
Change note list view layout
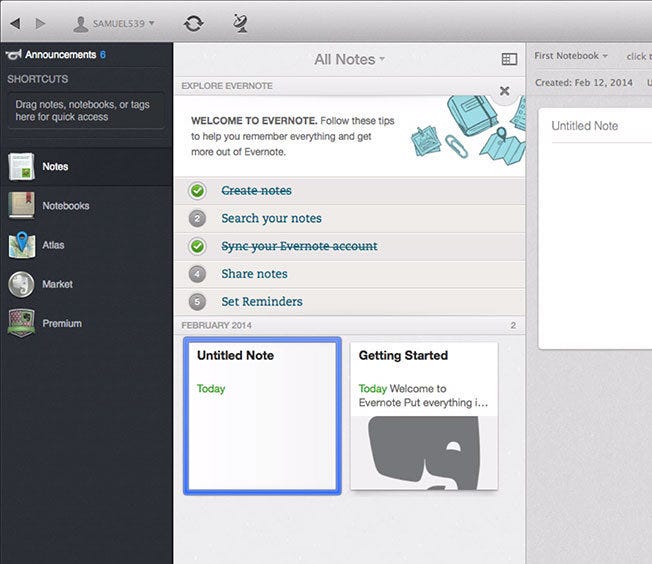click(x=509, y=59)
